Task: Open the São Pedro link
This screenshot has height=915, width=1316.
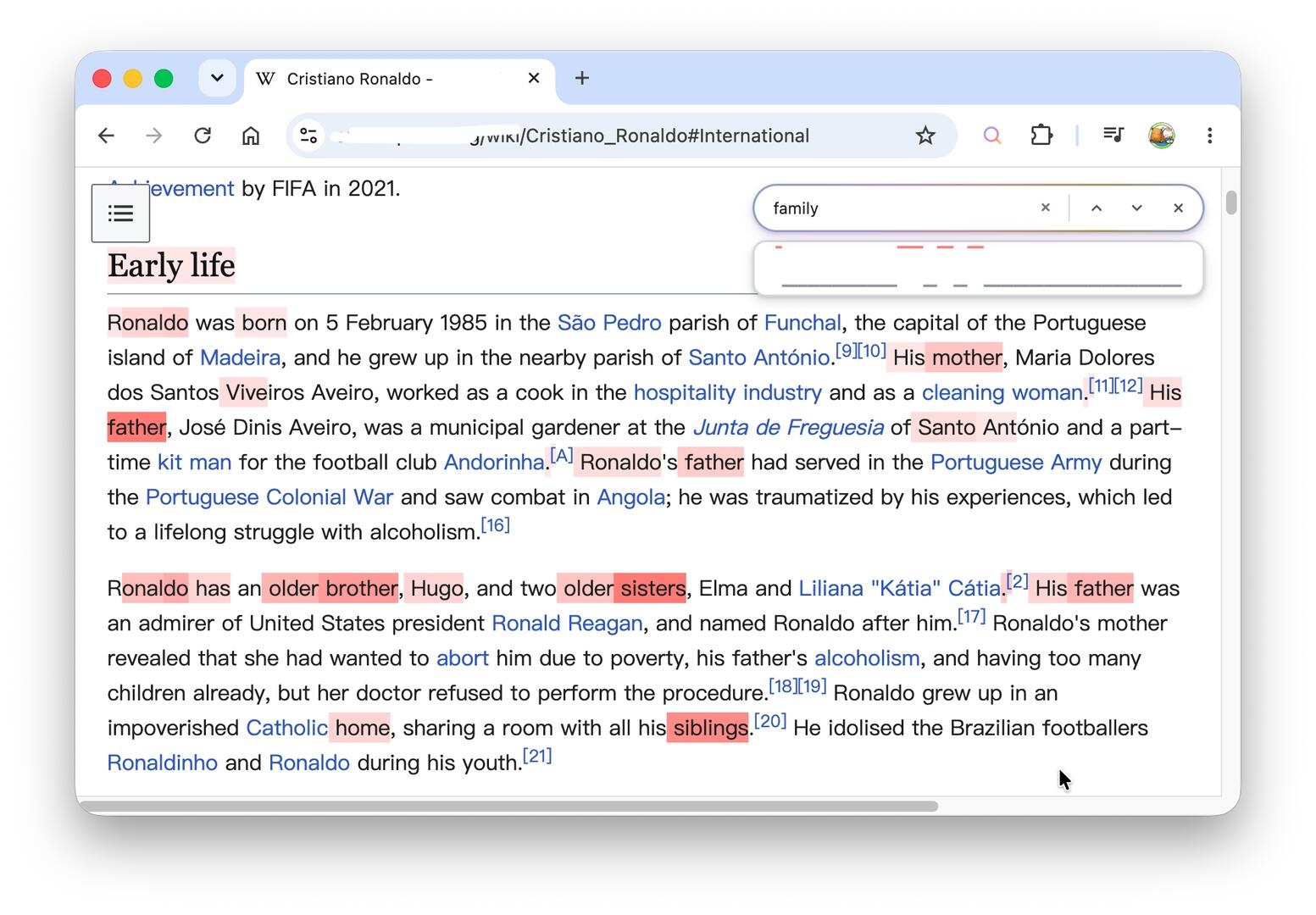Action: tap(609, 323)
